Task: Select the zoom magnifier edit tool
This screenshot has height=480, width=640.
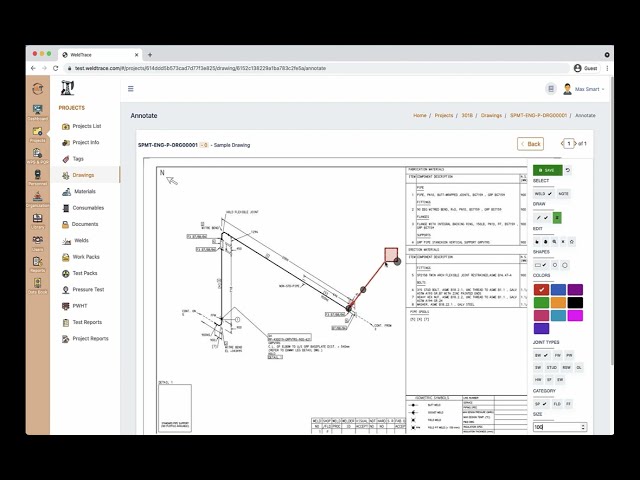Action: click(x=554, y=242)
